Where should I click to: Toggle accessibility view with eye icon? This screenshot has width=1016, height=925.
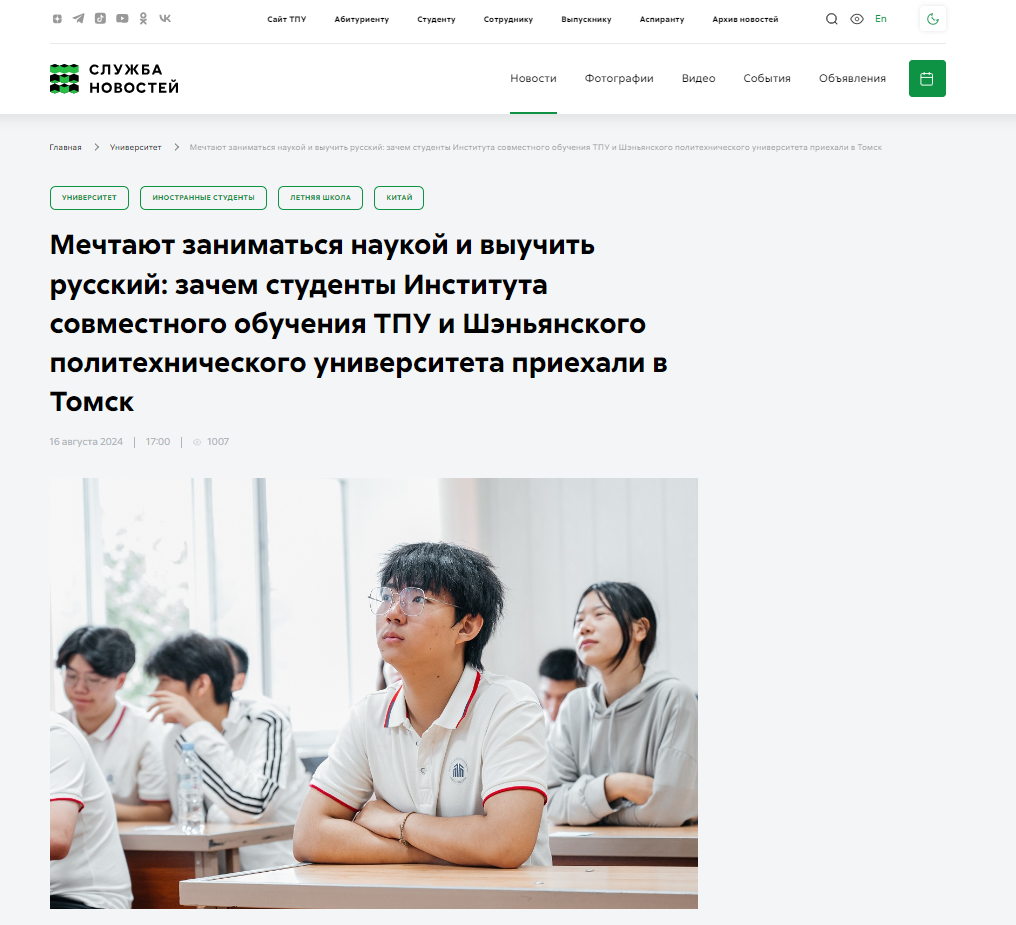pyautogui.click(x=857, y=19)
